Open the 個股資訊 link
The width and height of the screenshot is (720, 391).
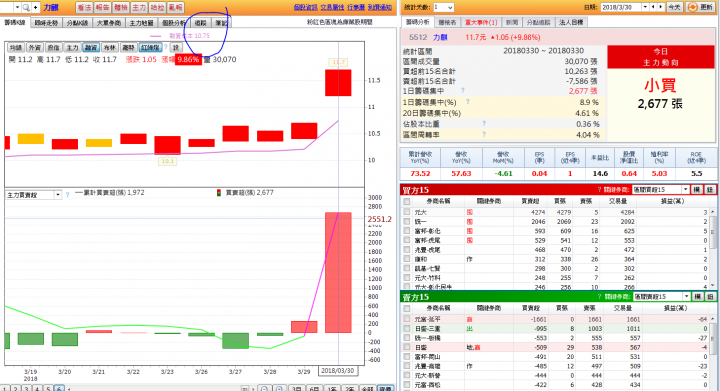click(x=305, y=7)
